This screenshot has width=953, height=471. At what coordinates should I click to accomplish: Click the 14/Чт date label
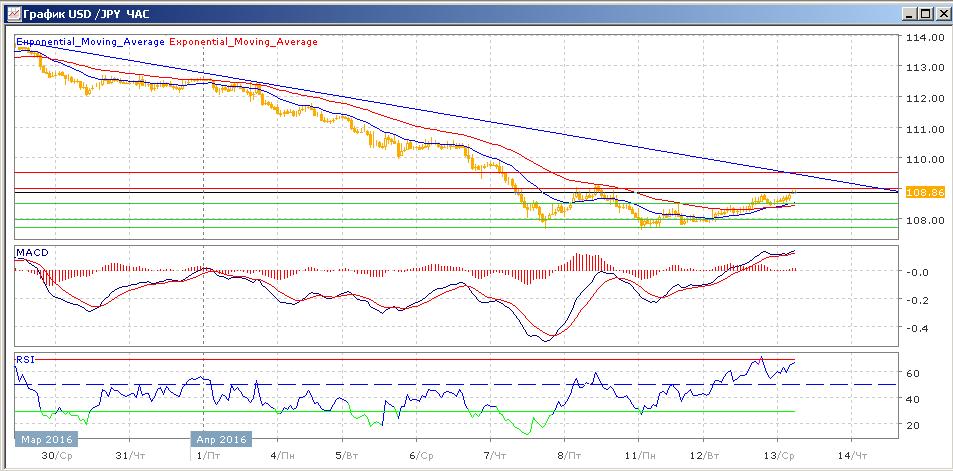[851, 454]
